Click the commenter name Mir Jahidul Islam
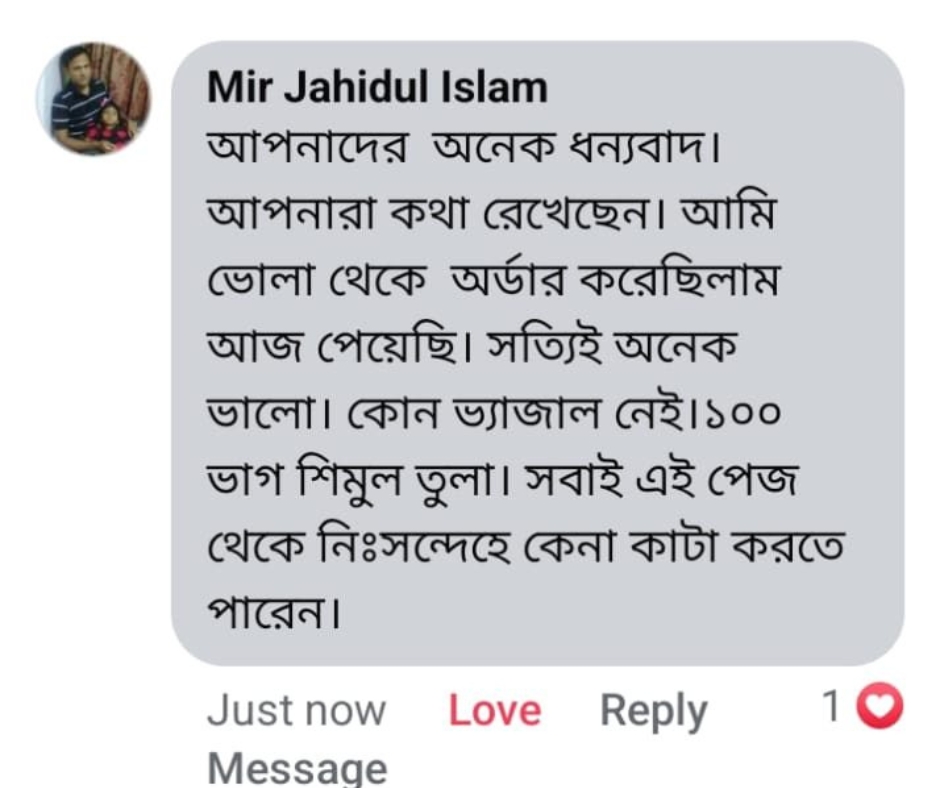940x788 pixels. 377,88
